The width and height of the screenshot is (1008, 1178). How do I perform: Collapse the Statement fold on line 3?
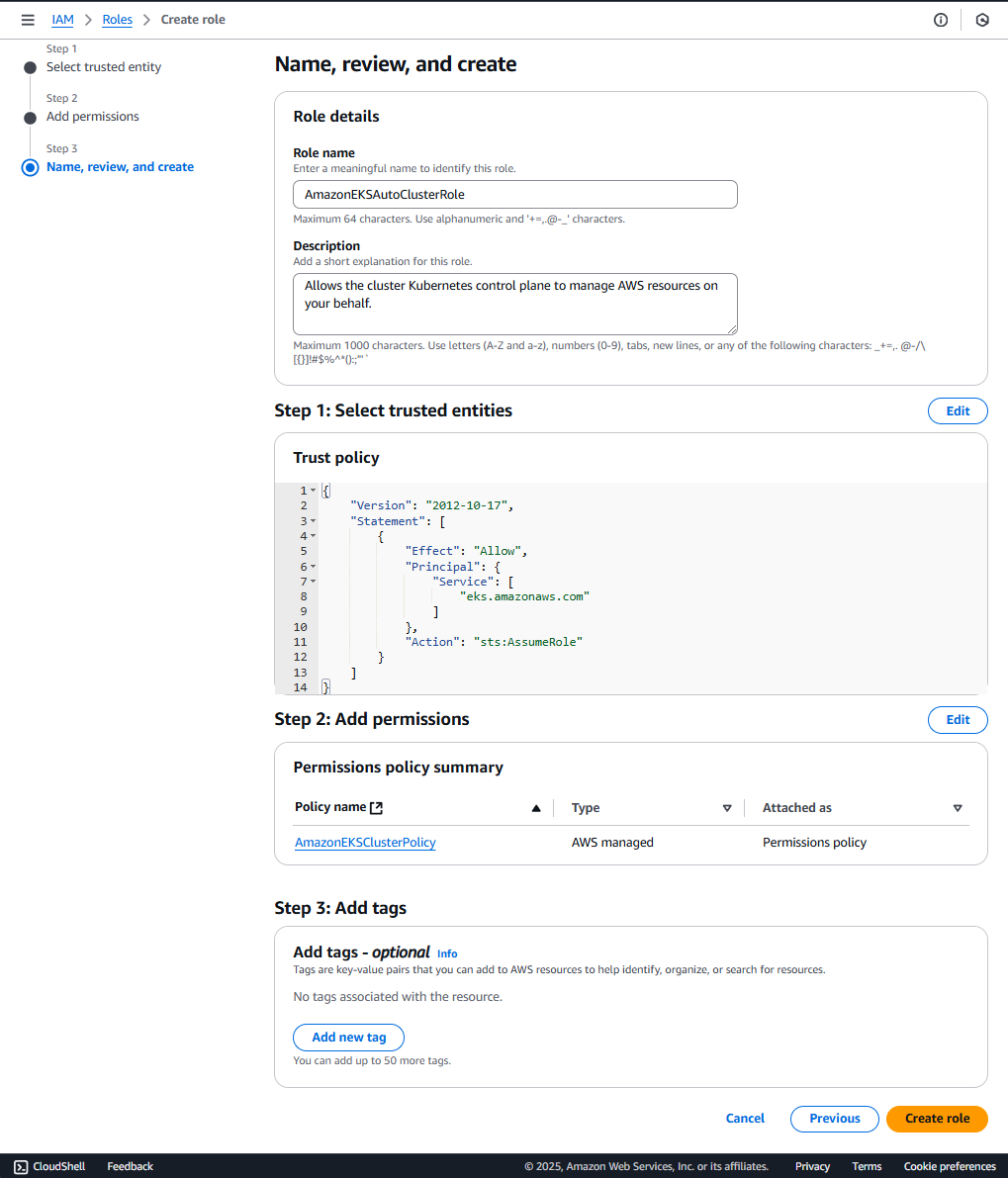tap(314, 520)
